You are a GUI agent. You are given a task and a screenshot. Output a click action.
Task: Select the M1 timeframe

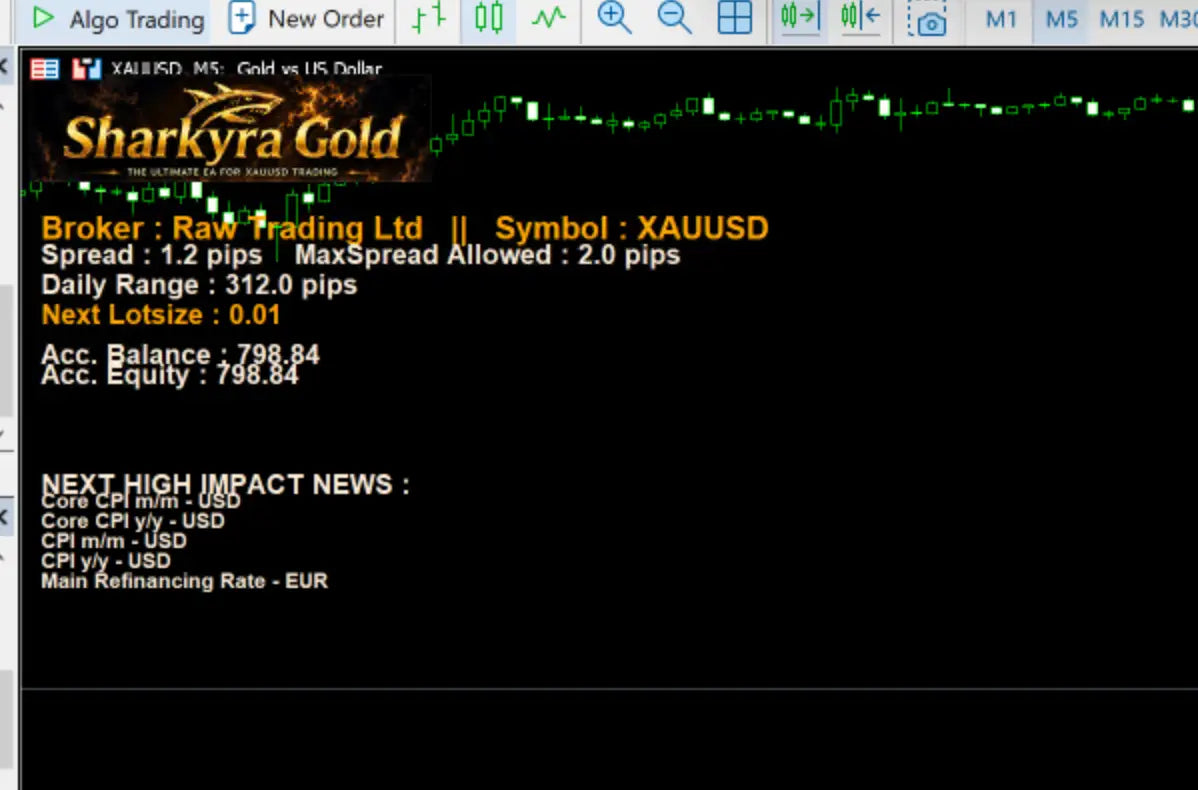(1001, 19)
